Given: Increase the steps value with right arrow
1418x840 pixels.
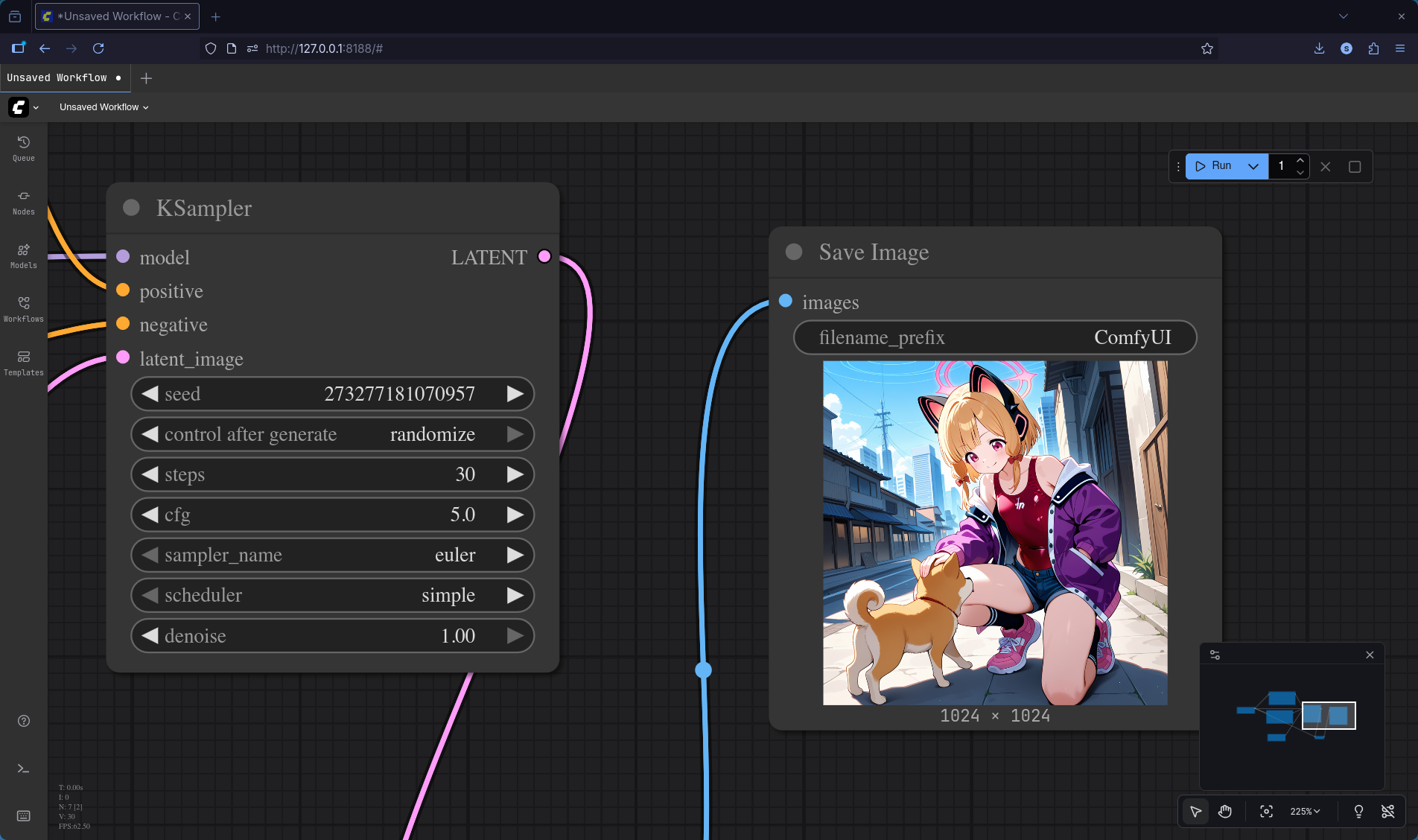Looking at the screenshot, I should click(515, 474).
